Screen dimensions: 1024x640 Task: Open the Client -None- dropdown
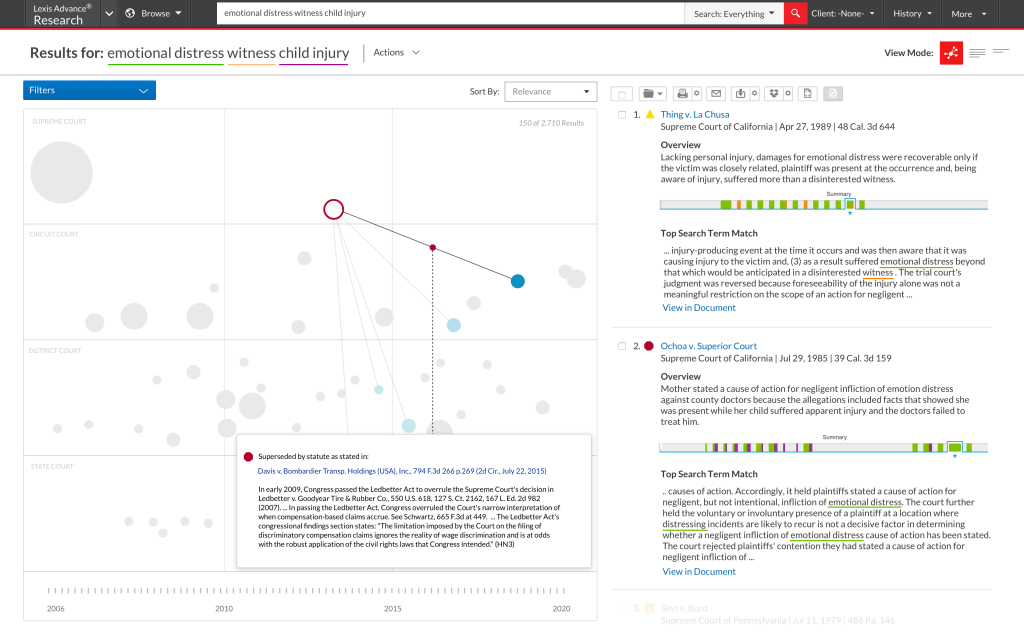pos(842,13)
